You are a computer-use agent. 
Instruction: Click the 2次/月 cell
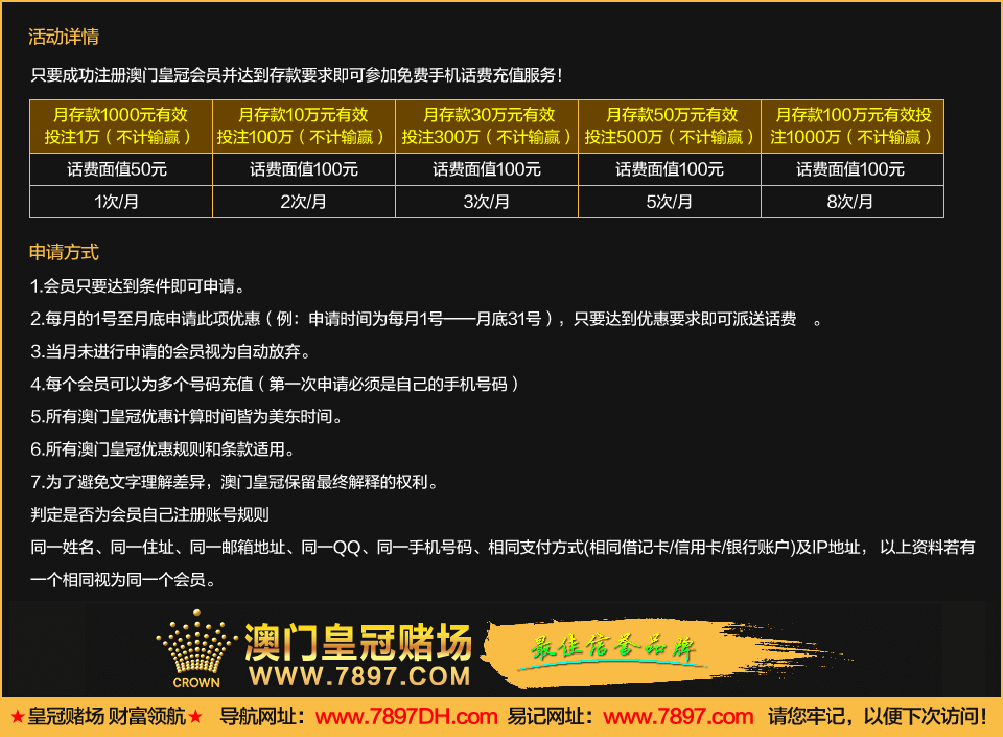click(x=304, y=202)
